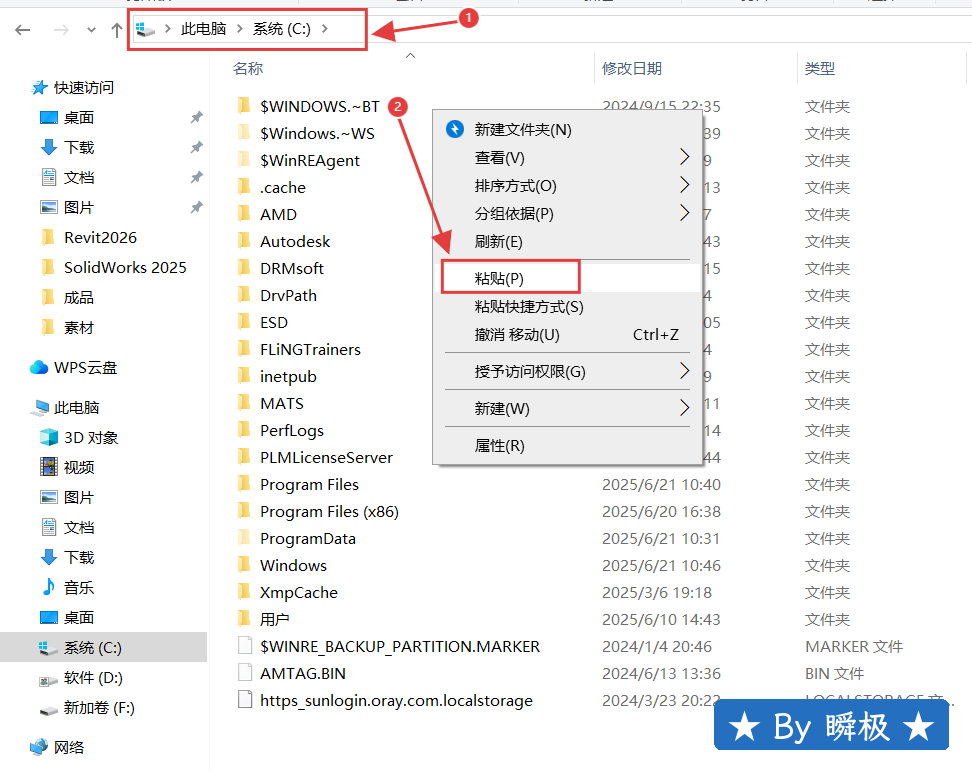Open Revit2026 folder in quick access

100,237
